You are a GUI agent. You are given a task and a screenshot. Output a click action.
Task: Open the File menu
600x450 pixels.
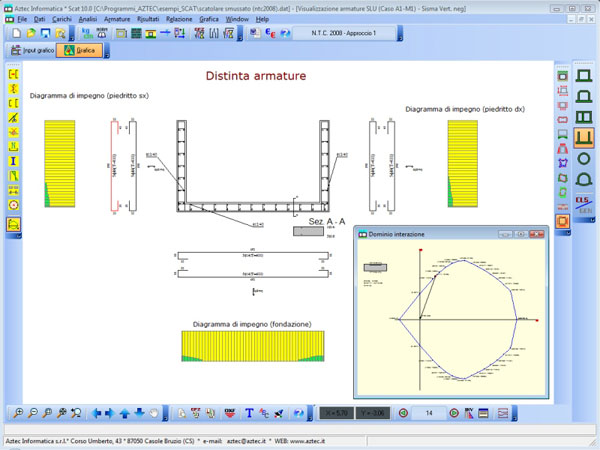22,19
